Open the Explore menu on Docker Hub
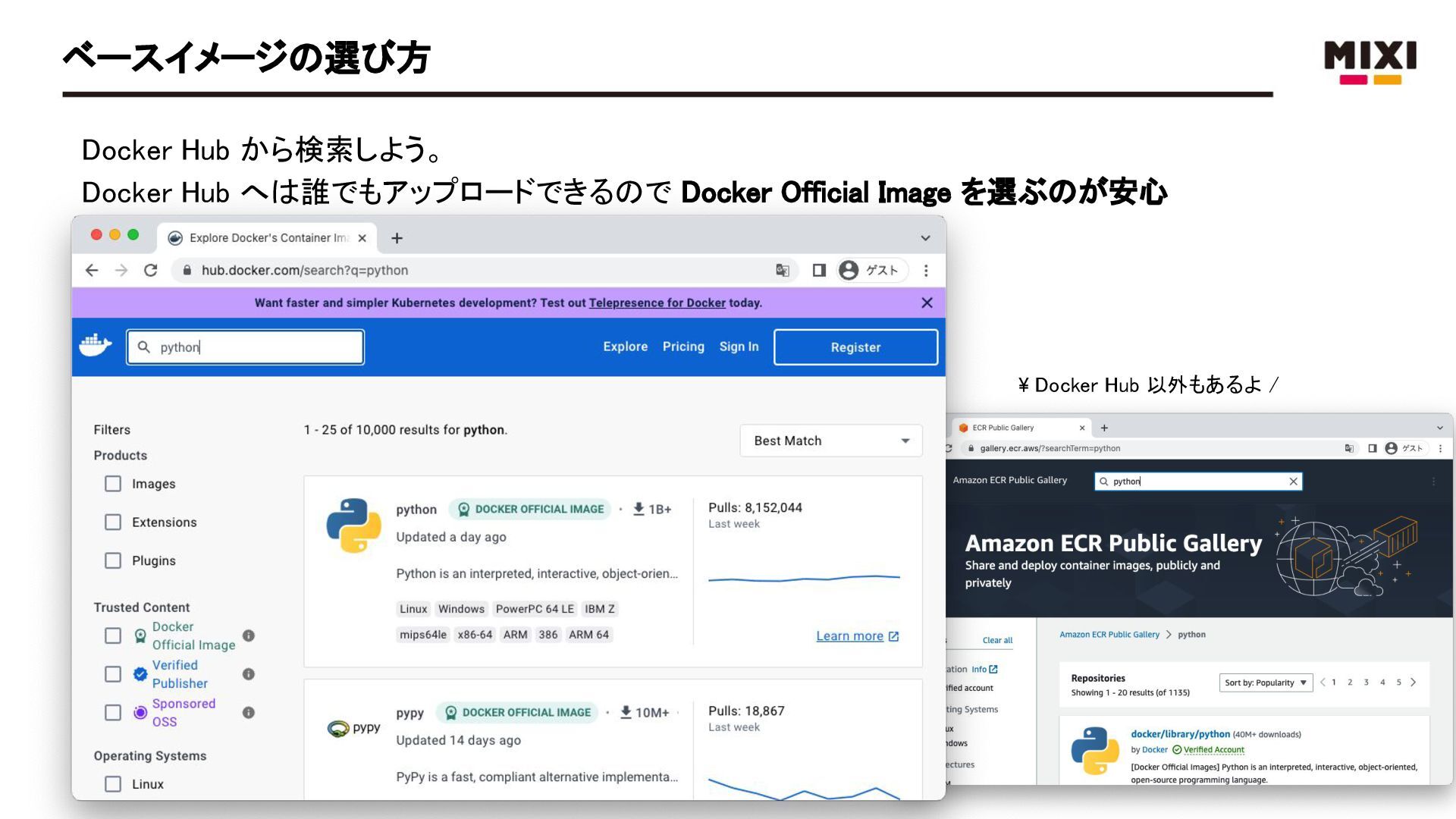This screenshot has height=819, width=1456. point(626,347)
